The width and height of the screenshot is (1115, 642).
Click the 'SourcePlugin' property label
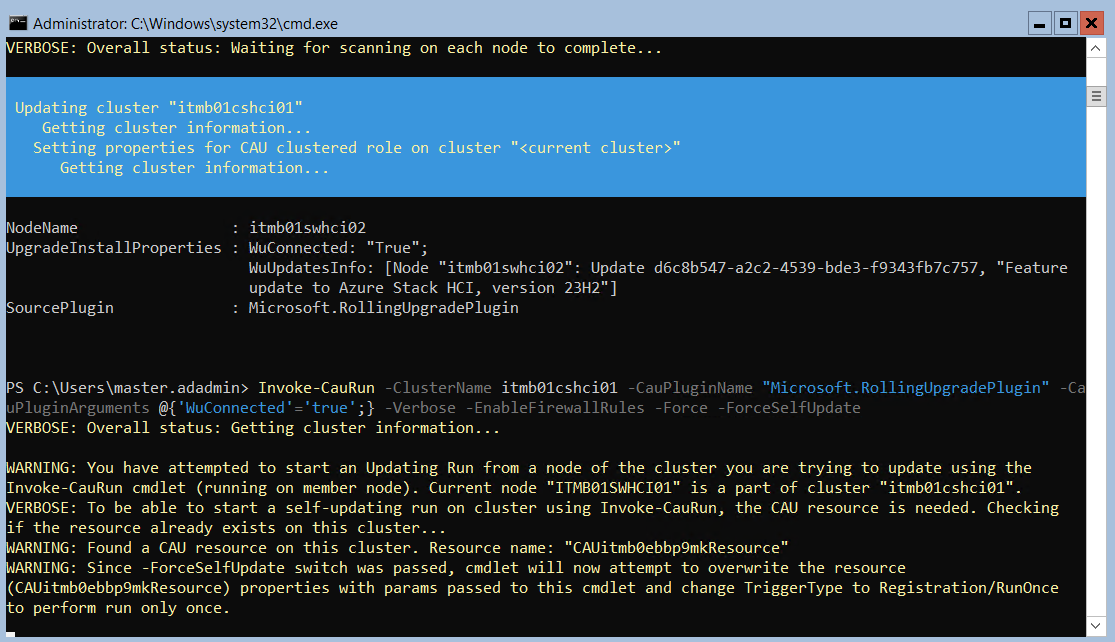60,307
